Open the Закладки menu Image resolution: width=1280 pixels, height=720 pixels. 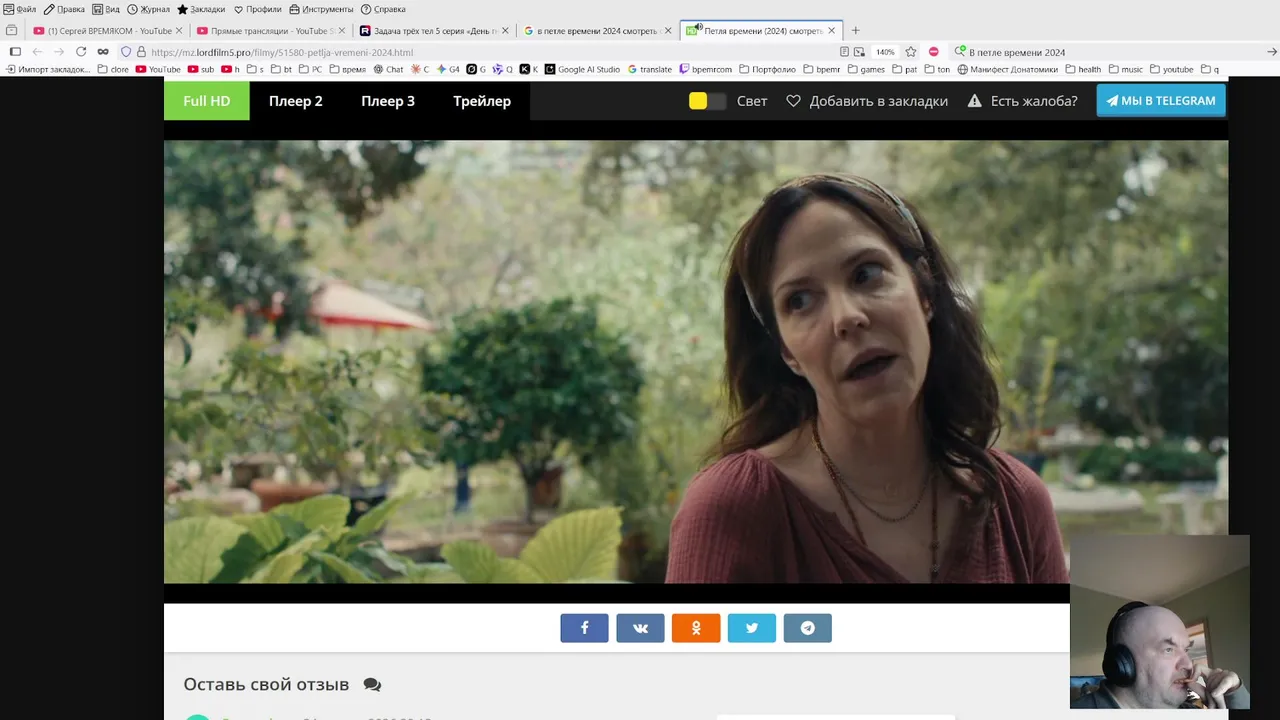pyautogui.click(x=201, y=9)
